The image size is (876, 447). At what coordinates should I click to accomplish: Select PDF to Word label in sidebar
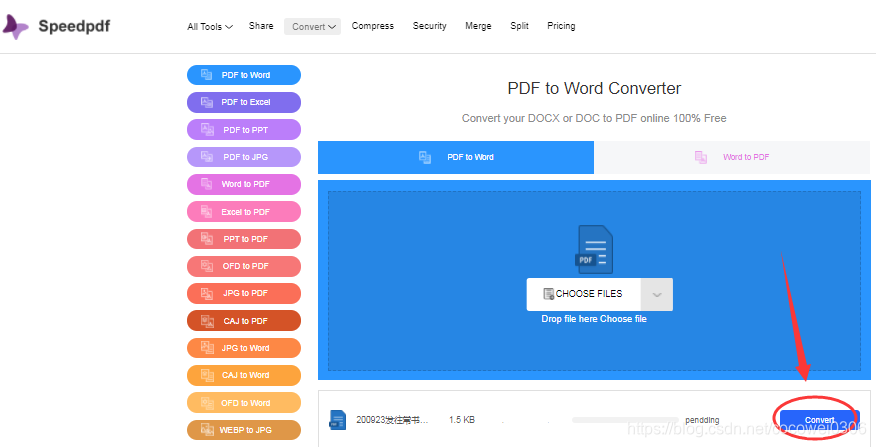[x=246, y=75]
